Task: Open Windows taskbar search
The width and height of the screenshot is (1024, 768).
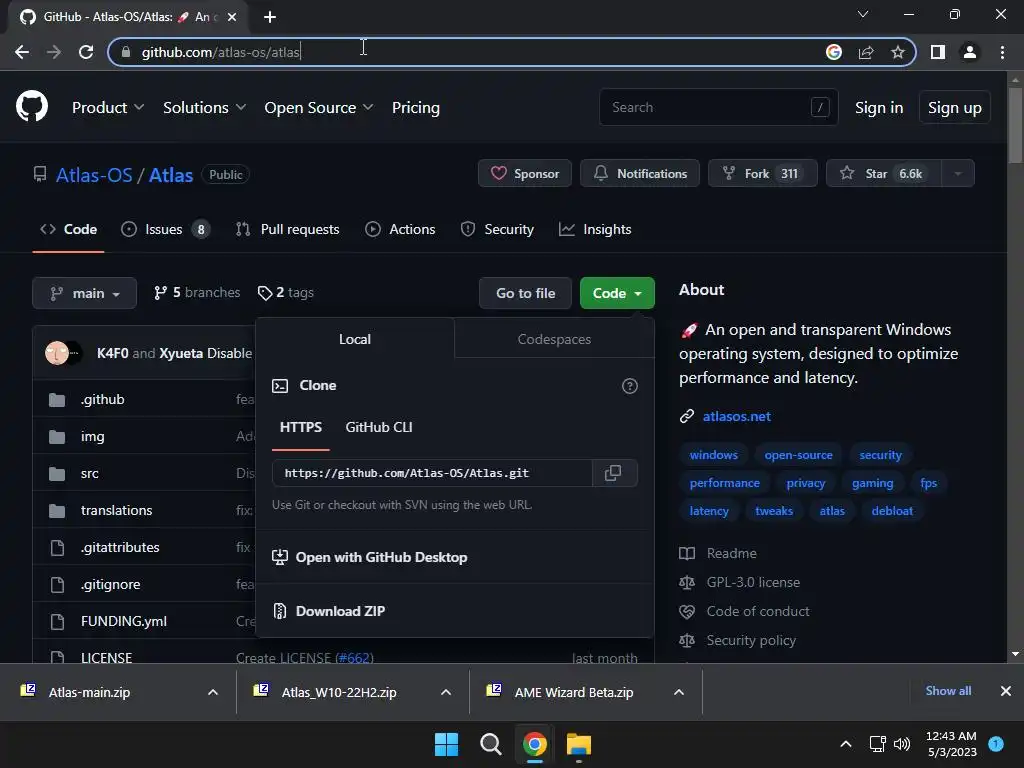Action: click(x=490, y=744)
